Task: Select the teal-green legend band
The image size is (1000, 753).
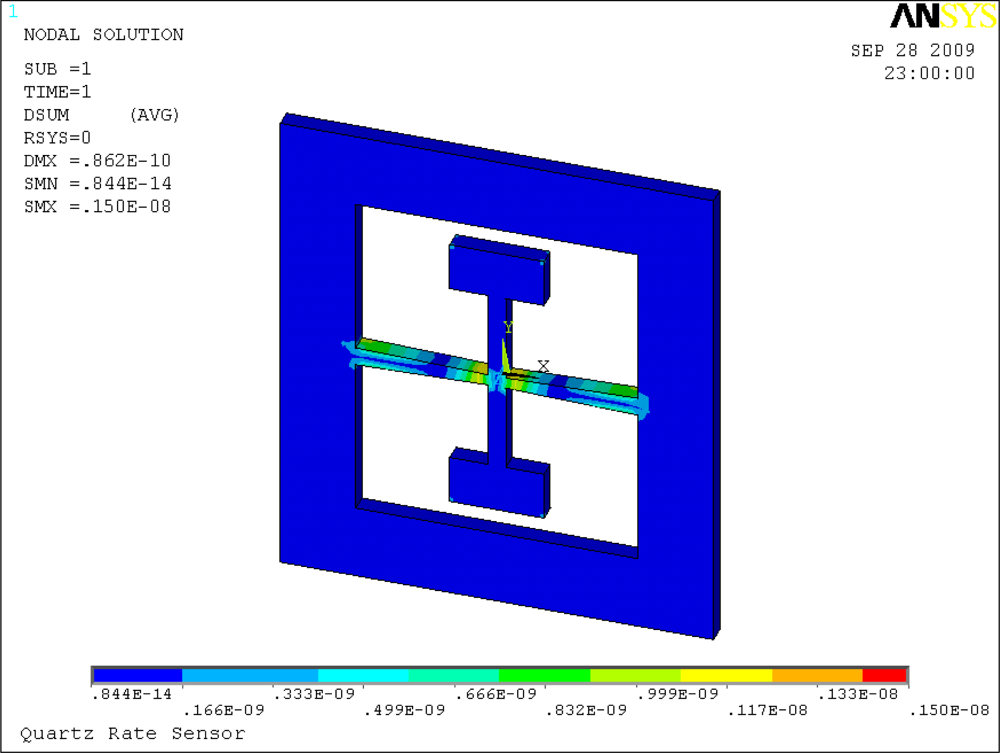Action: coord(454,675)
